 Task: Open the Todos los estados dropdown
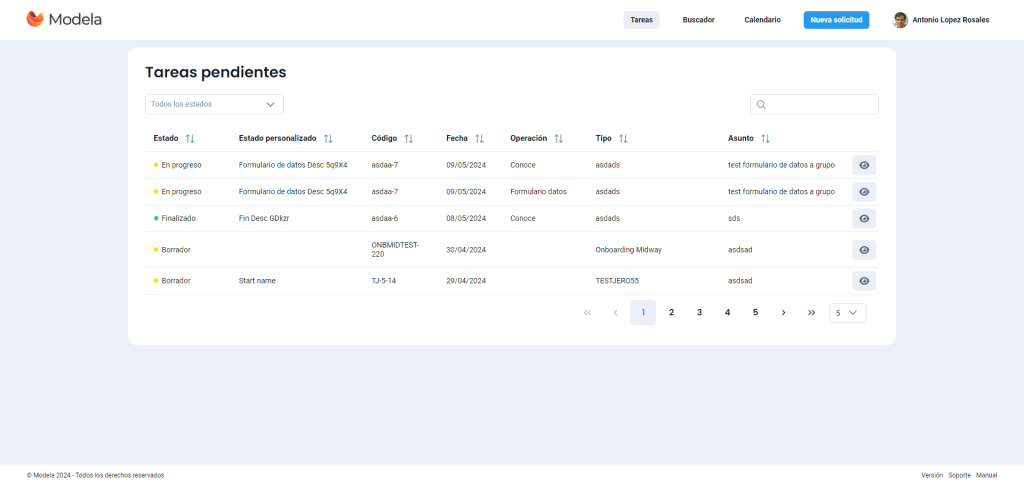[x=214, y=104]
